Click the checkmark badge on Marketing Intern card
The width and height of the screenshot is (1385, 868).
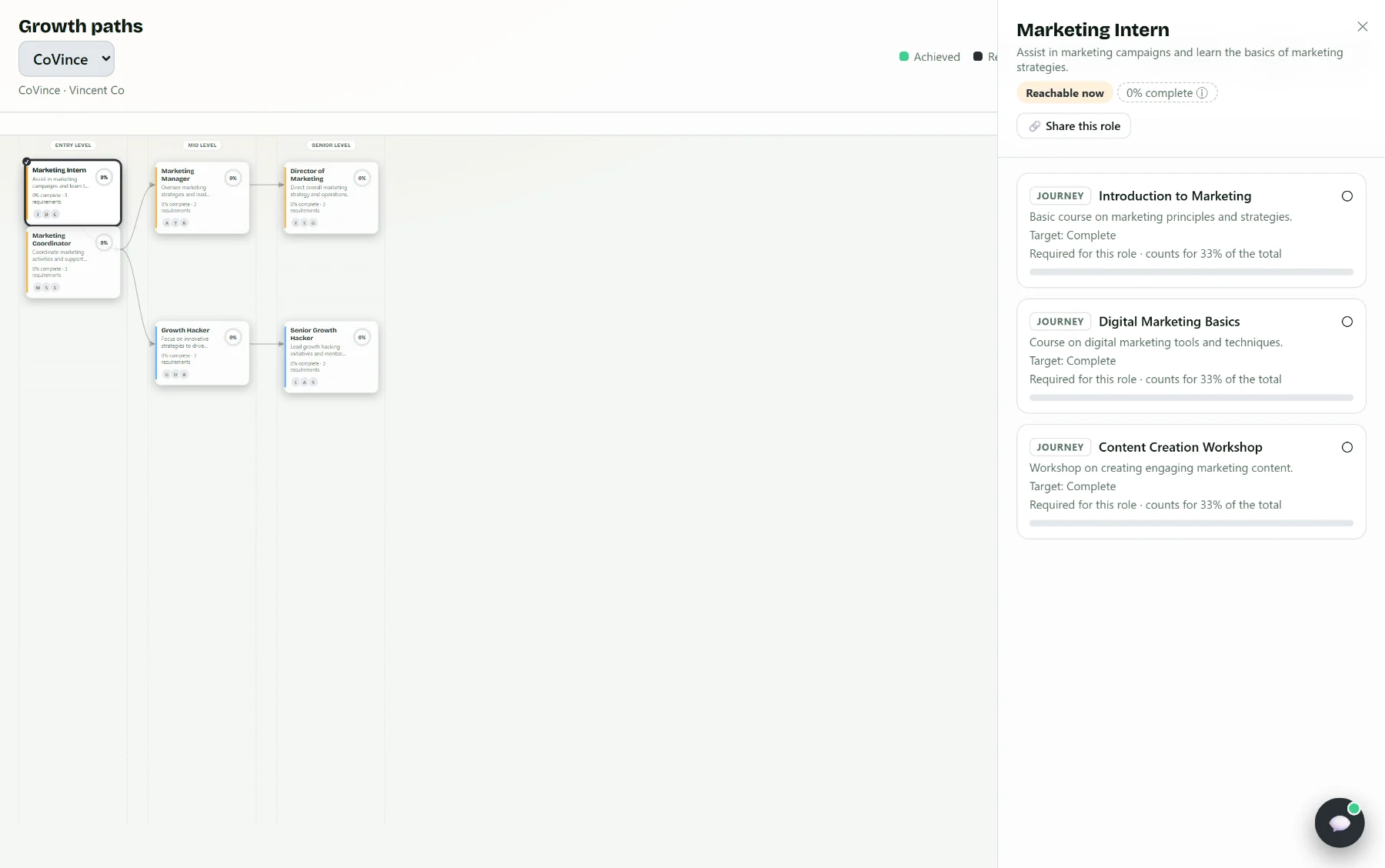point(27,162)
